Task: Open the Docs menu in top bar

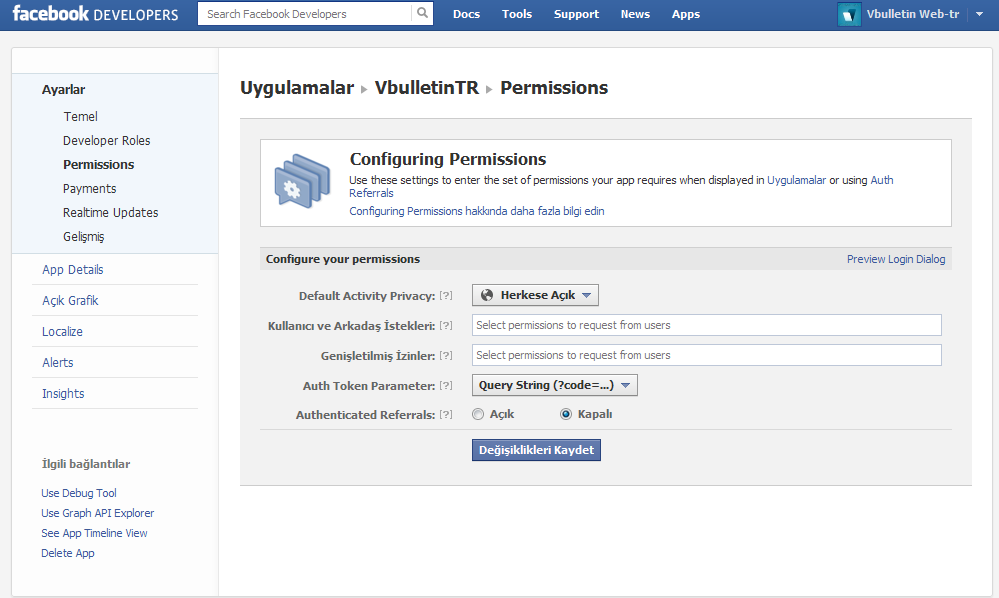Action: tap(466, 14)
